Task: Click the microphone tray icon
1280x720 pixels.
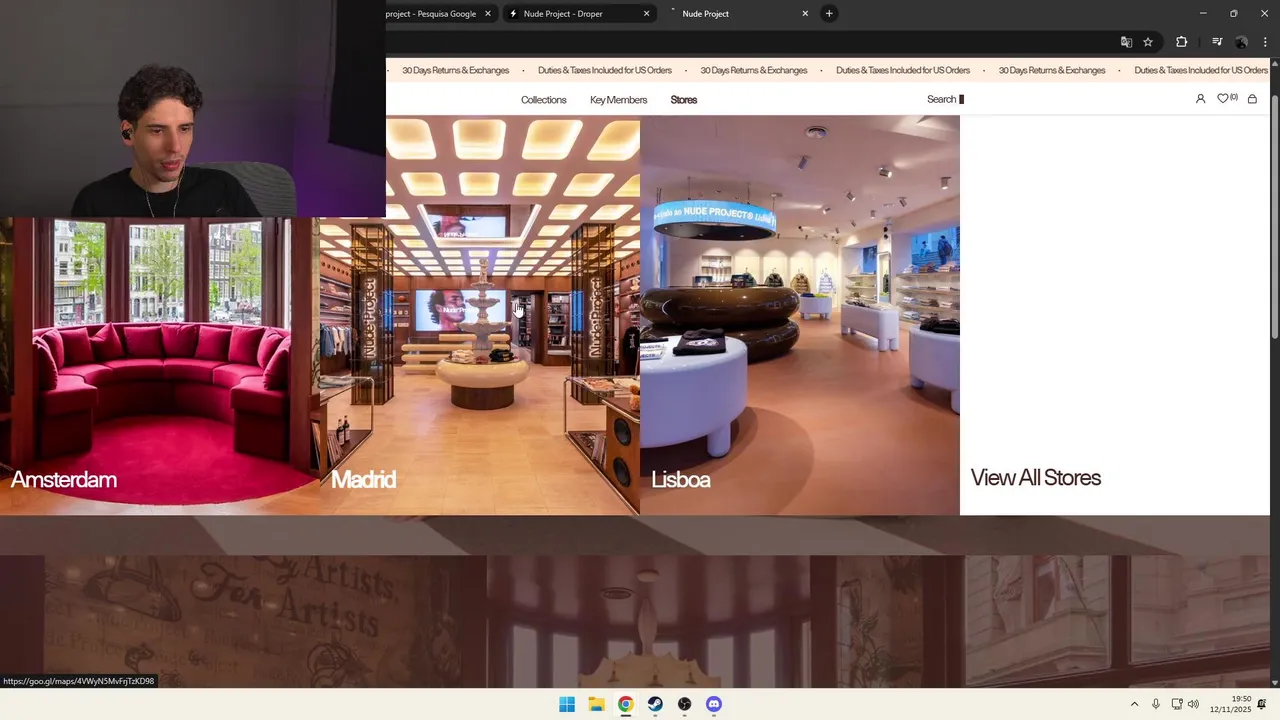Action: [x=1156, y=704]
